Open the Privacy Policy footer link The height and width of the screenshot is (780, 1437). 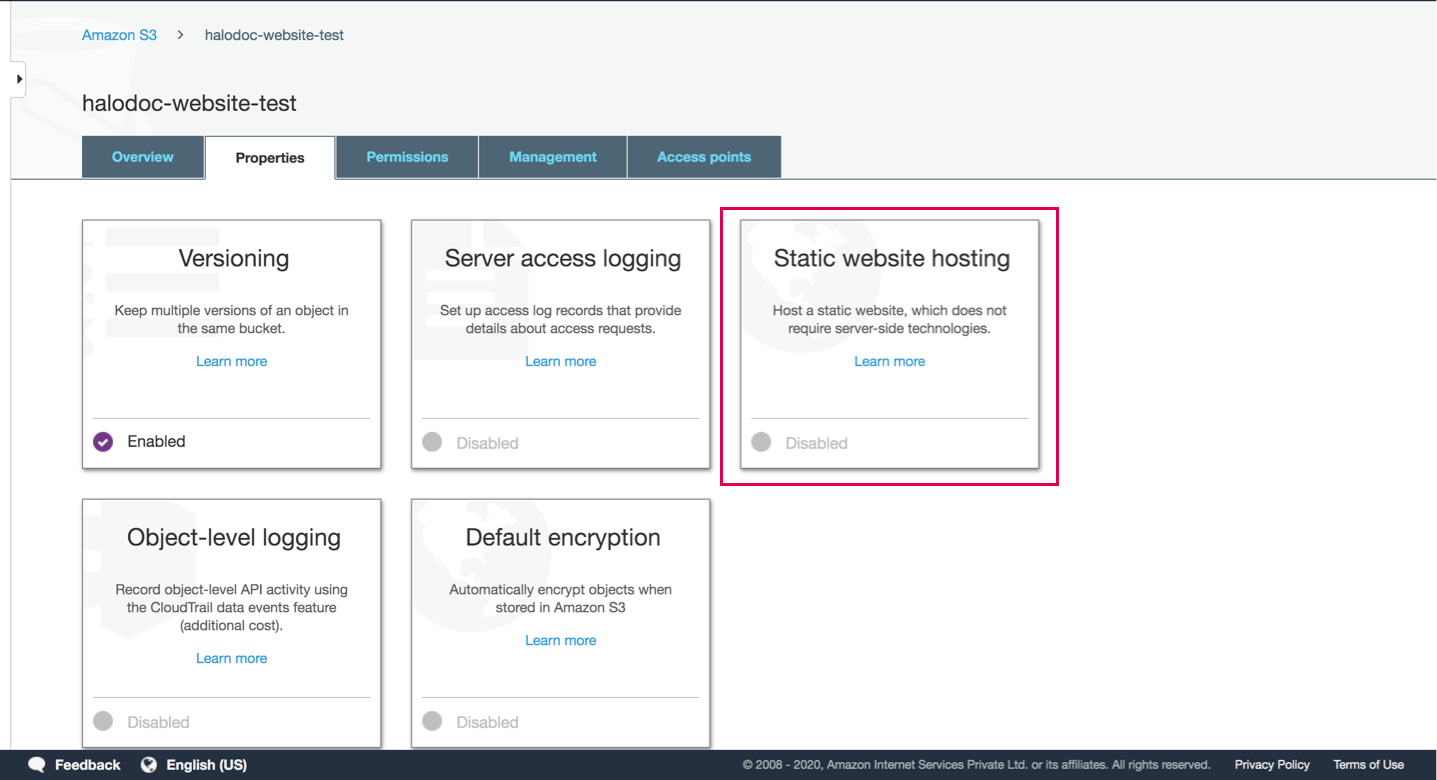(1272, 765)
